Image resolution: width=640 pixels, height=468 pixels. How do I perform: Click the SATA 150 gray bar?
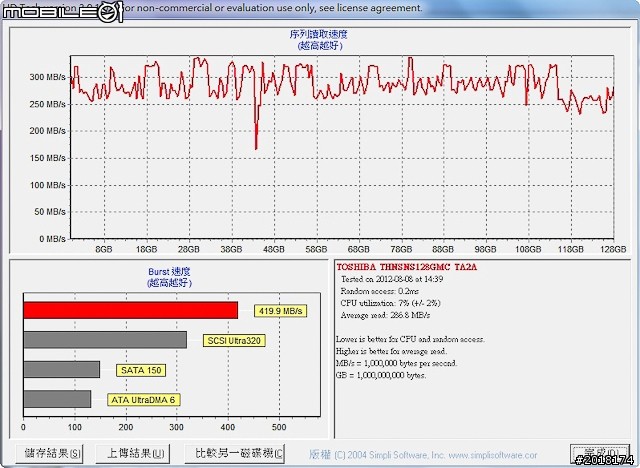click(61, 370)
